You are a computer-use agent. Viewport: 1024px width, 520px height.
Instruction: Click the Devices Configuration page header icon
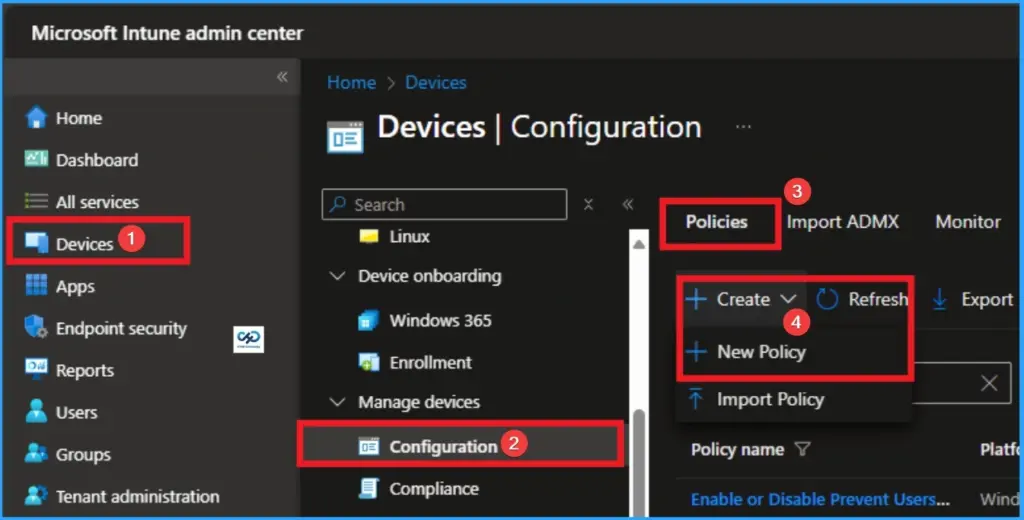click(345, 137)
